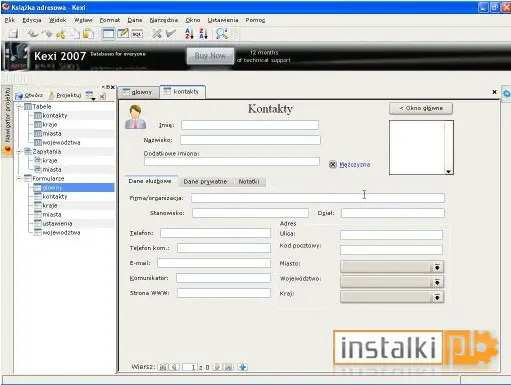Add new record with plus icon
Viewport: 511px width, 385px height.
[x=243, y=367]
